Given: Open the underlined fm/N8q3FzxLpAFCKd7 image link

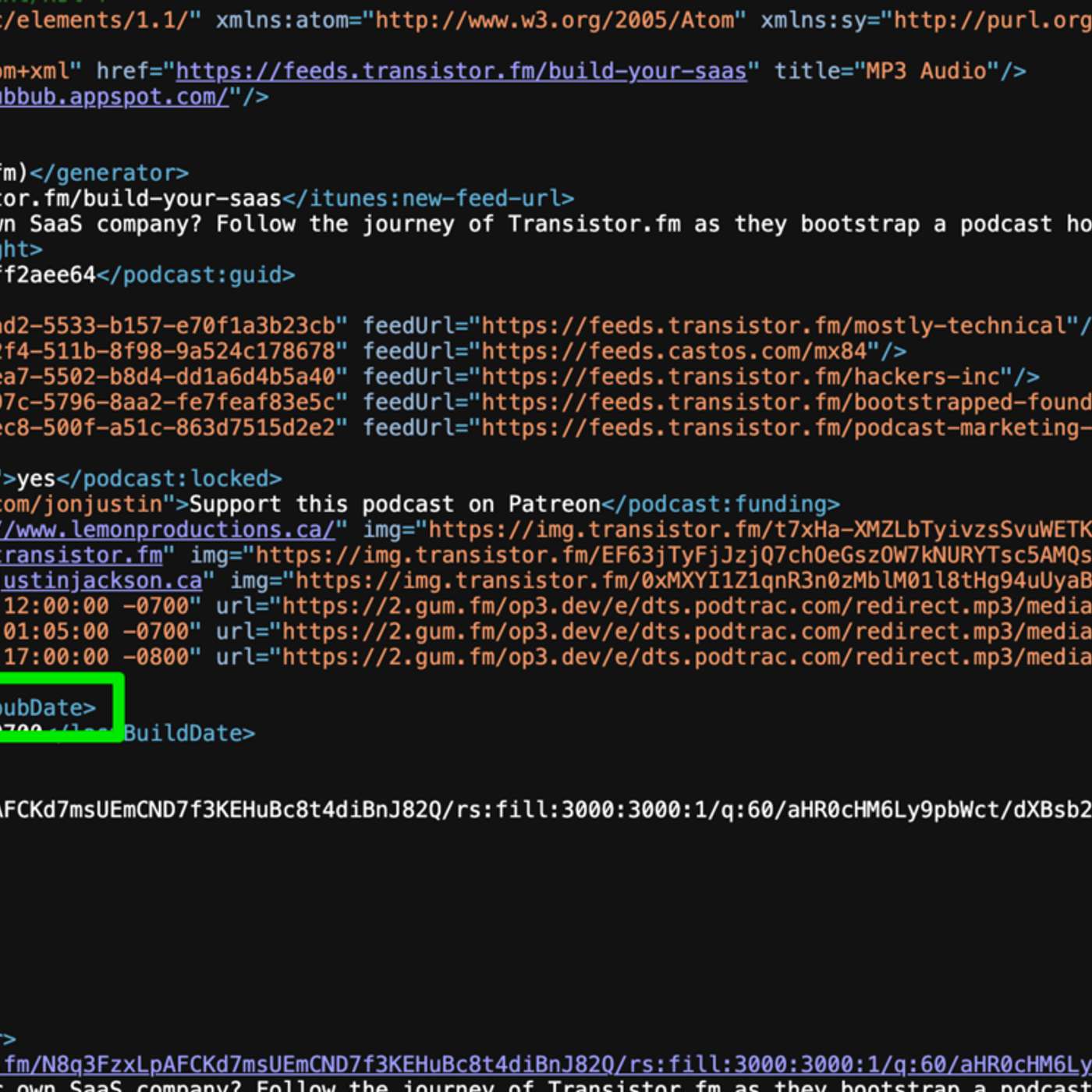Looking at the screenshot, I should 546,1065.
